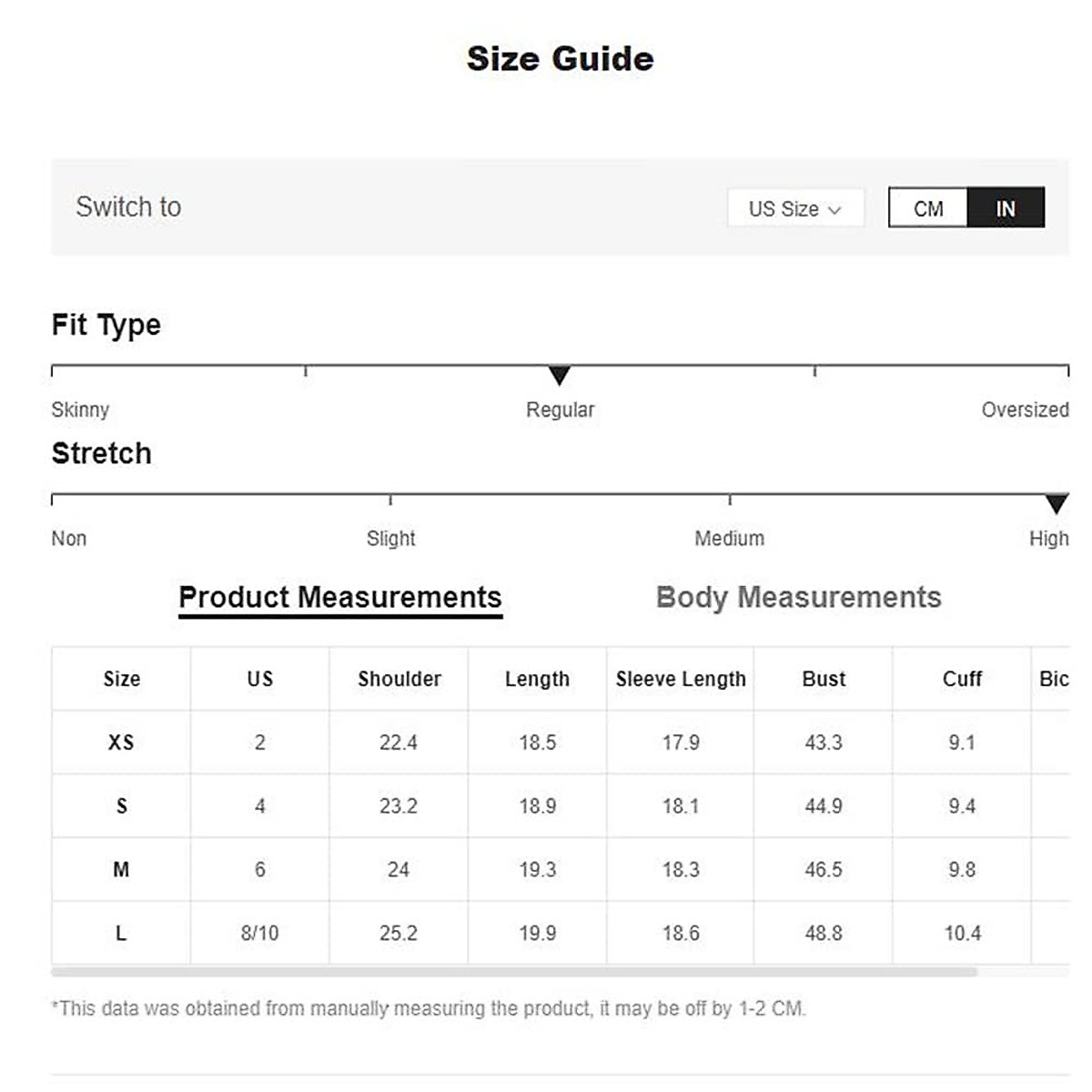Click the Length column header
This screenshot has height=1092, width=1092.
537,679
